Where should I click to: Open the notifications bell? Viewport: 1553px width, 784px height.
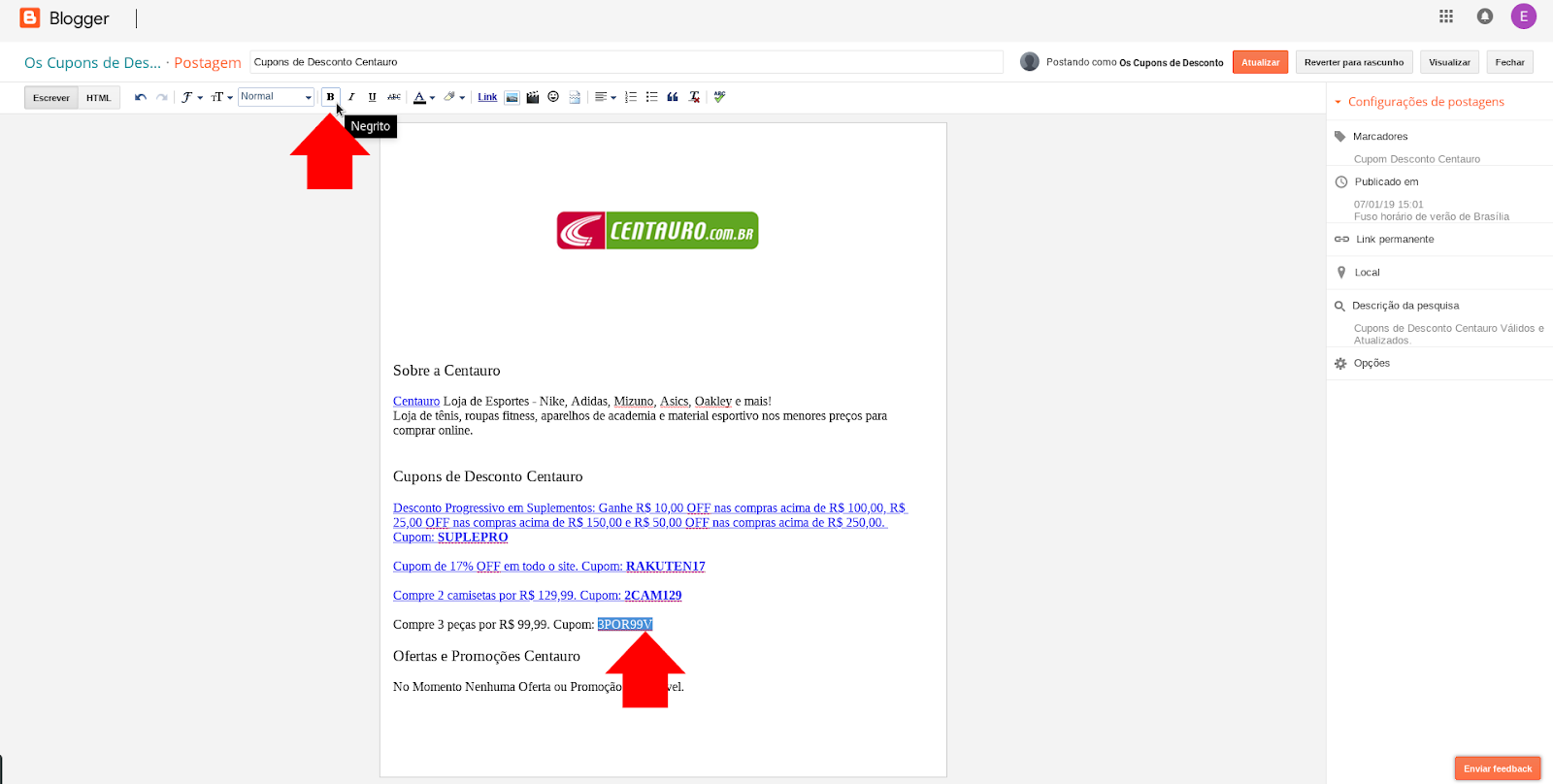coord(1485,16)
